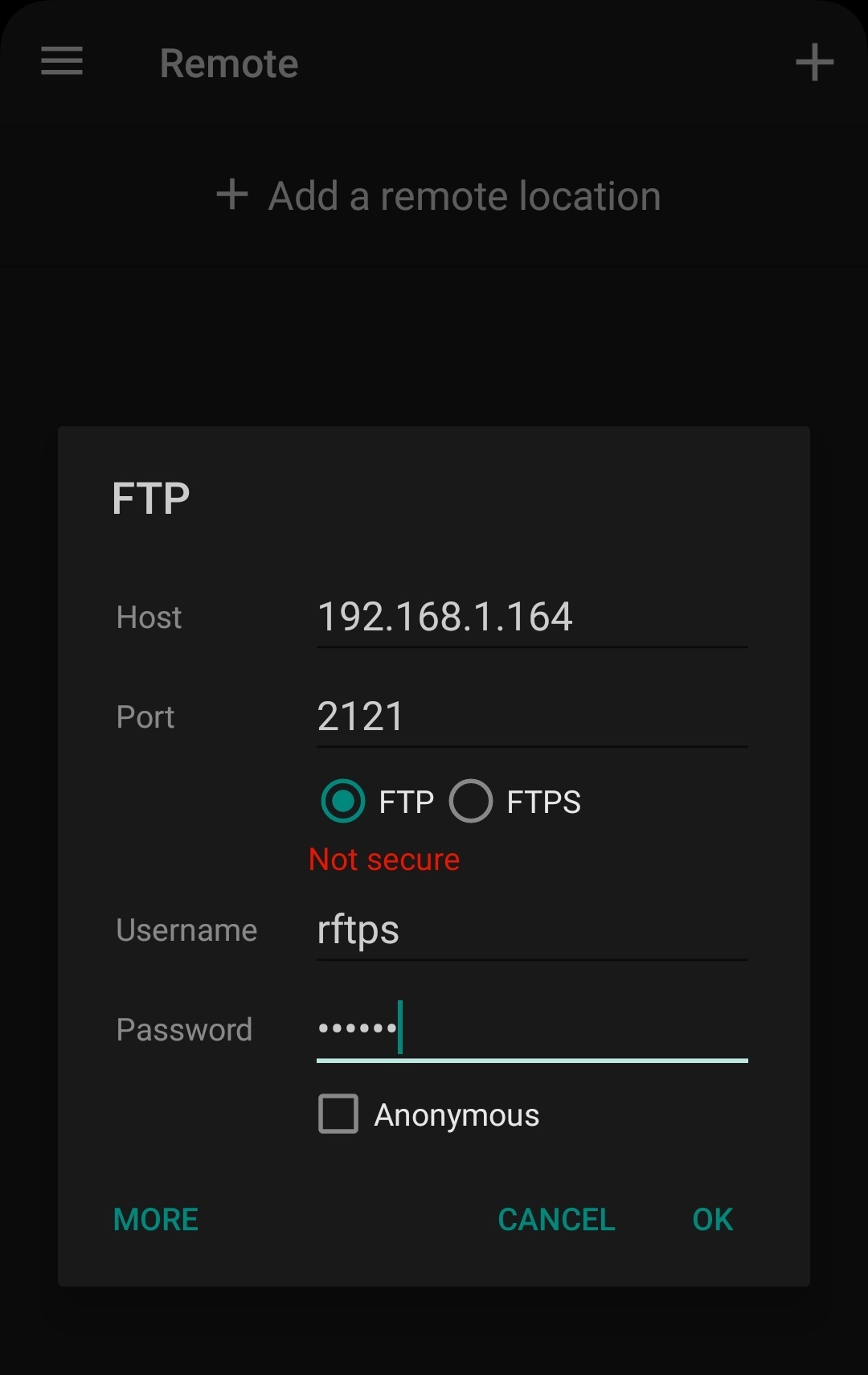The height and width of the screenshot is (1375, 868).
Task: Click Add a remote location
Action: point(464,195)
